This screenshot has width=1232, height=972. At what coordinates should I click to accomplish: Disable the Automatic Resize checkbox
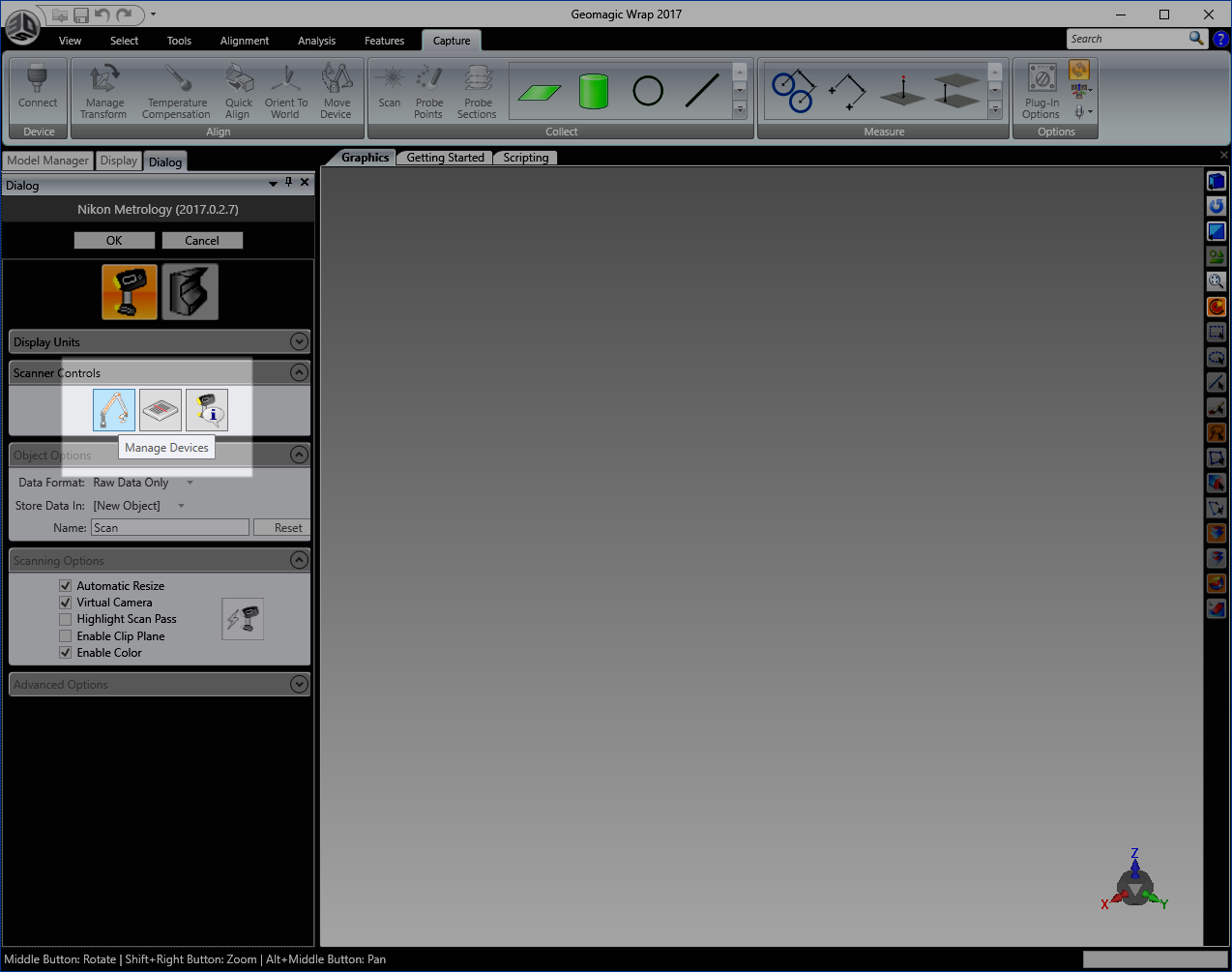click(x=65, y=585)
